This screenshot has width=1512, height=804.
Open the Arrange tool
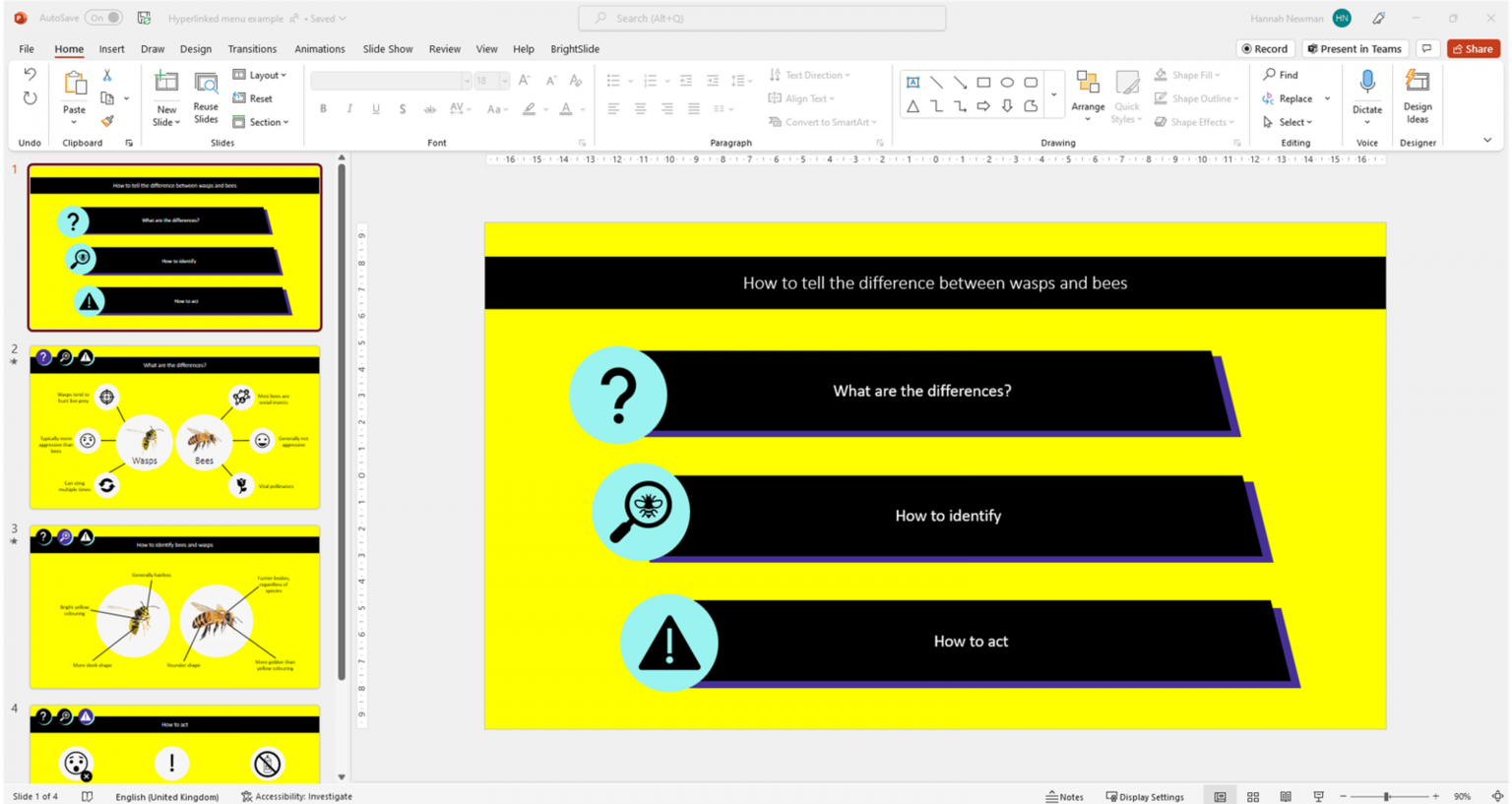click(x=1088, y=95)
